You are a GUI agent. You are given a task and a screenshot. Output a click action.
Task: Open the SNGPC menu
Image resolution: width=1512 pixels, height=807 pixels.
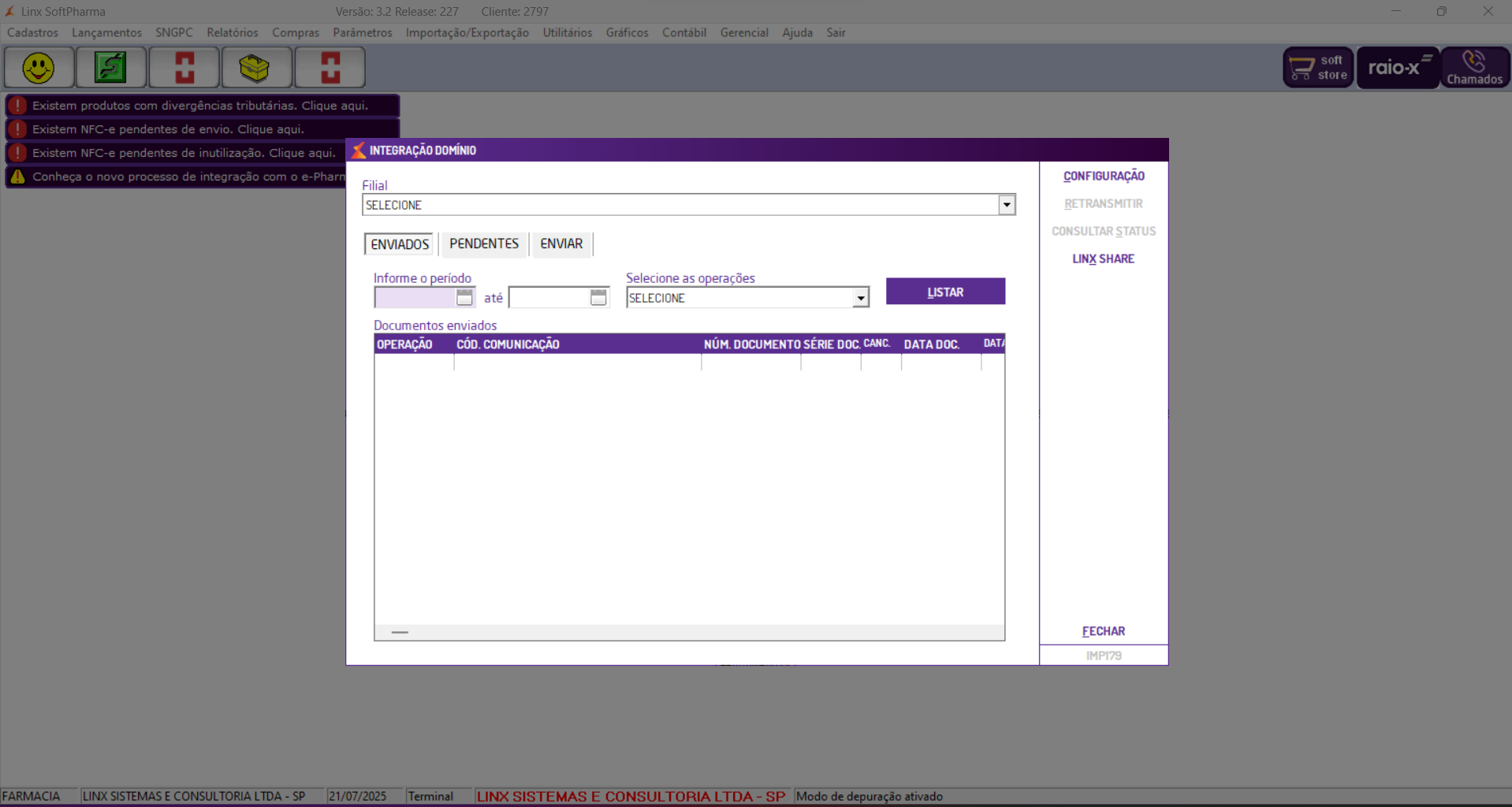pos(174,33)
